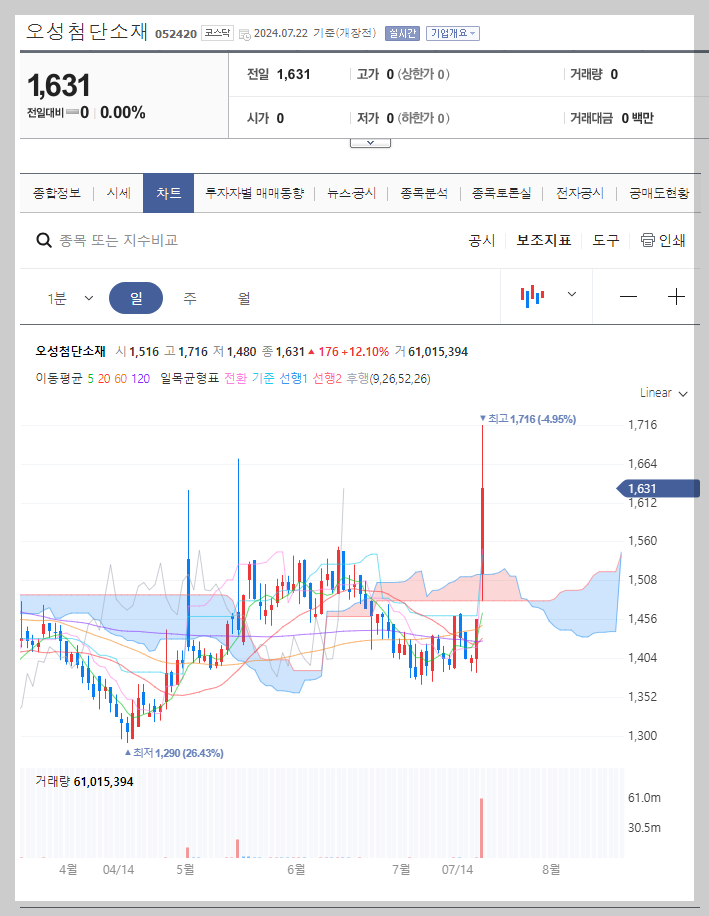
Task: Expand the 기업개요 company overview dropdown
Action: [x=452, y=33]
